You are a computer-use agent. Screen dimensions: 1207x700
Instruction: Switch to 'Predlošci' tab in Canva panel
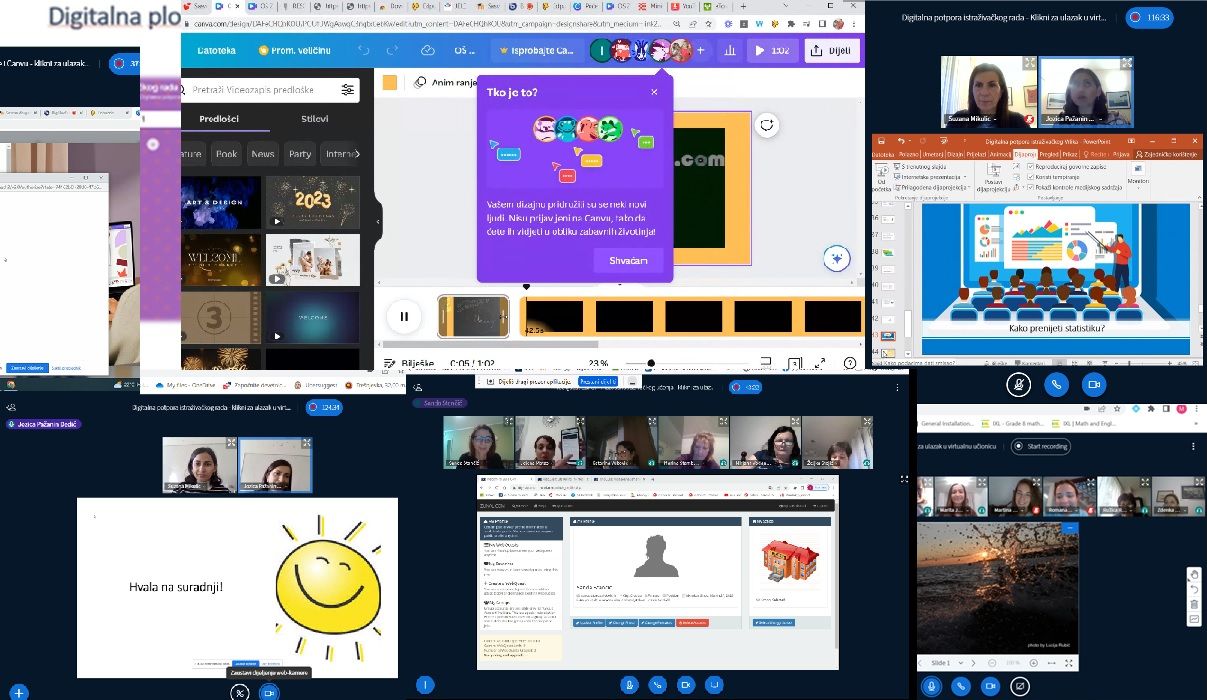click(x=219, y=118)
